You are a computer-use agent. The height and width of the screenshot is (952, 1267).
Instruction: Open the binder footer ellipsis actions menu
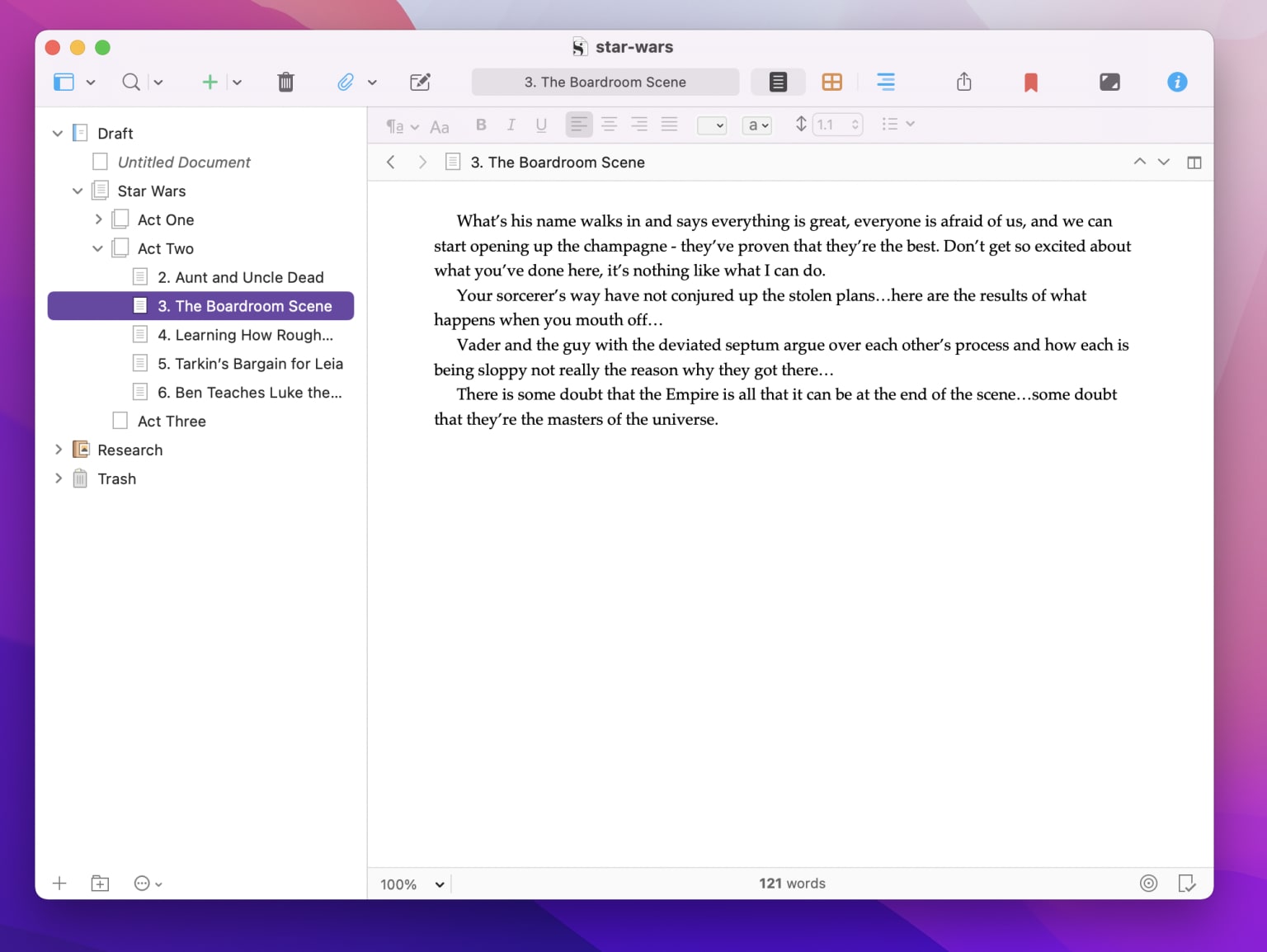coord(148,884)
